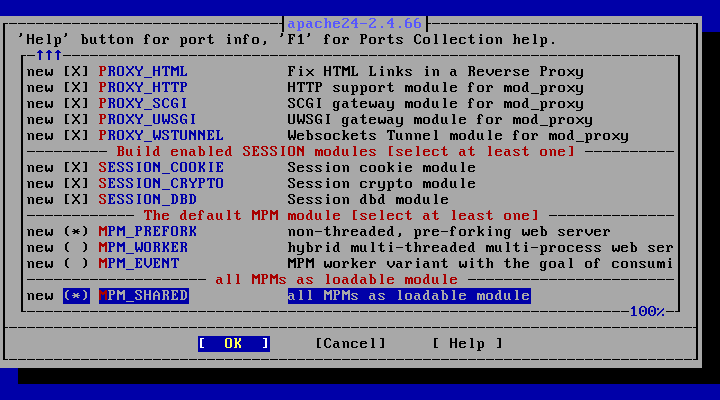The width and height of the screenshot is (720, 400).
Task: Click 'hybrid multi-threaded multi-process' description
Action: [480, 248]
